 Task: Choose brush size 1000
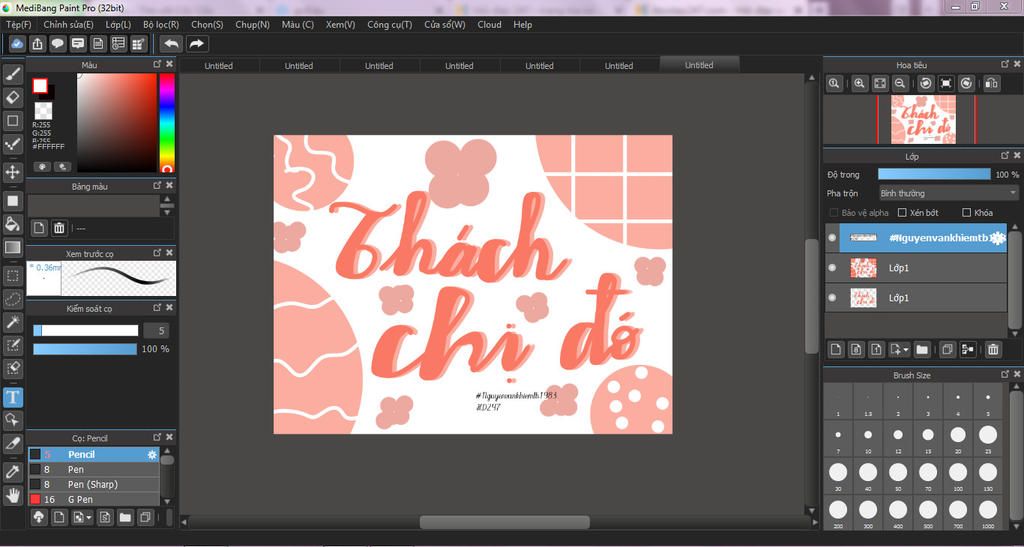[x=988, y=513]
